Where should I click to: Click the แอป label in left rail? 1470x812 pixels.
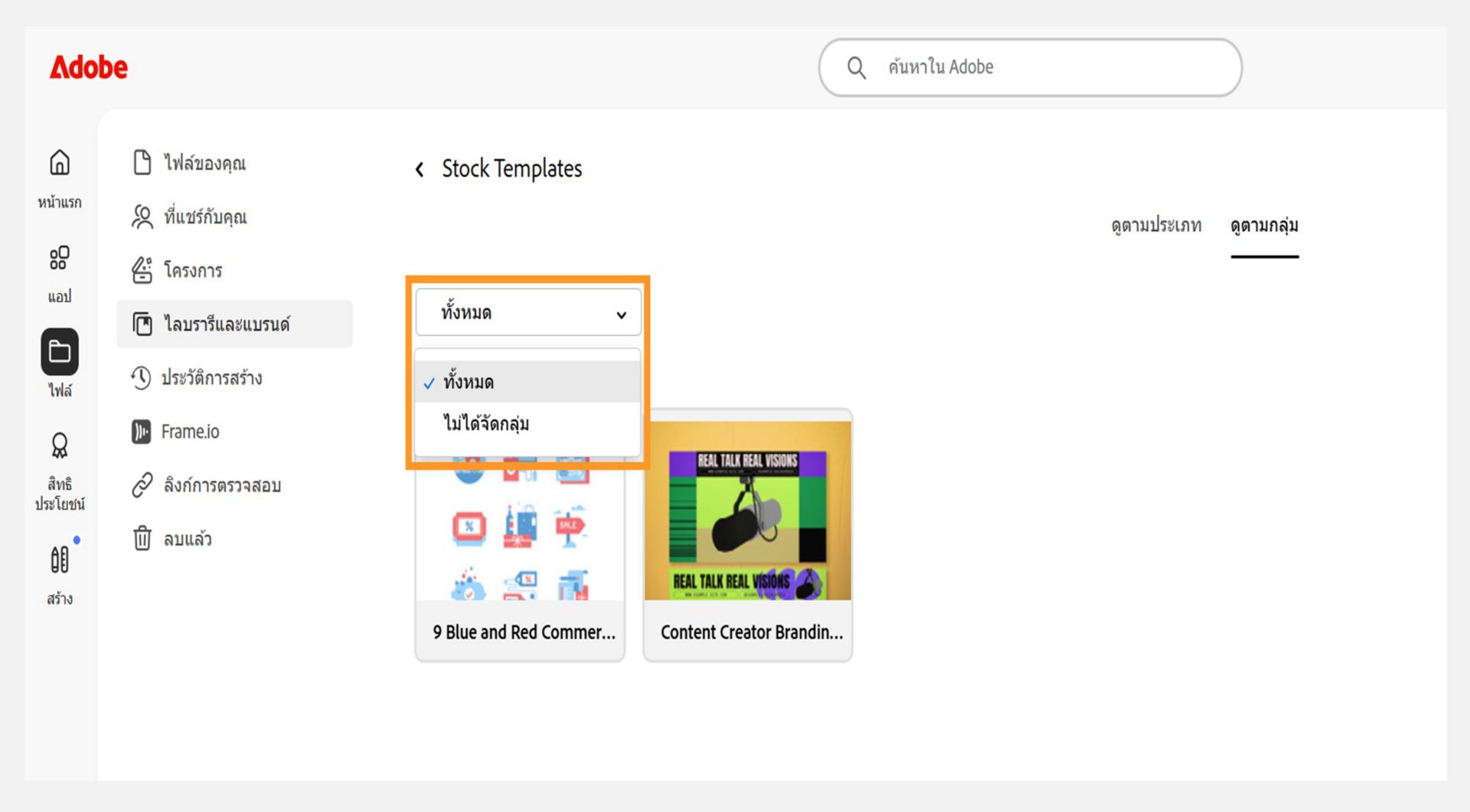click(x=60, y=296)
